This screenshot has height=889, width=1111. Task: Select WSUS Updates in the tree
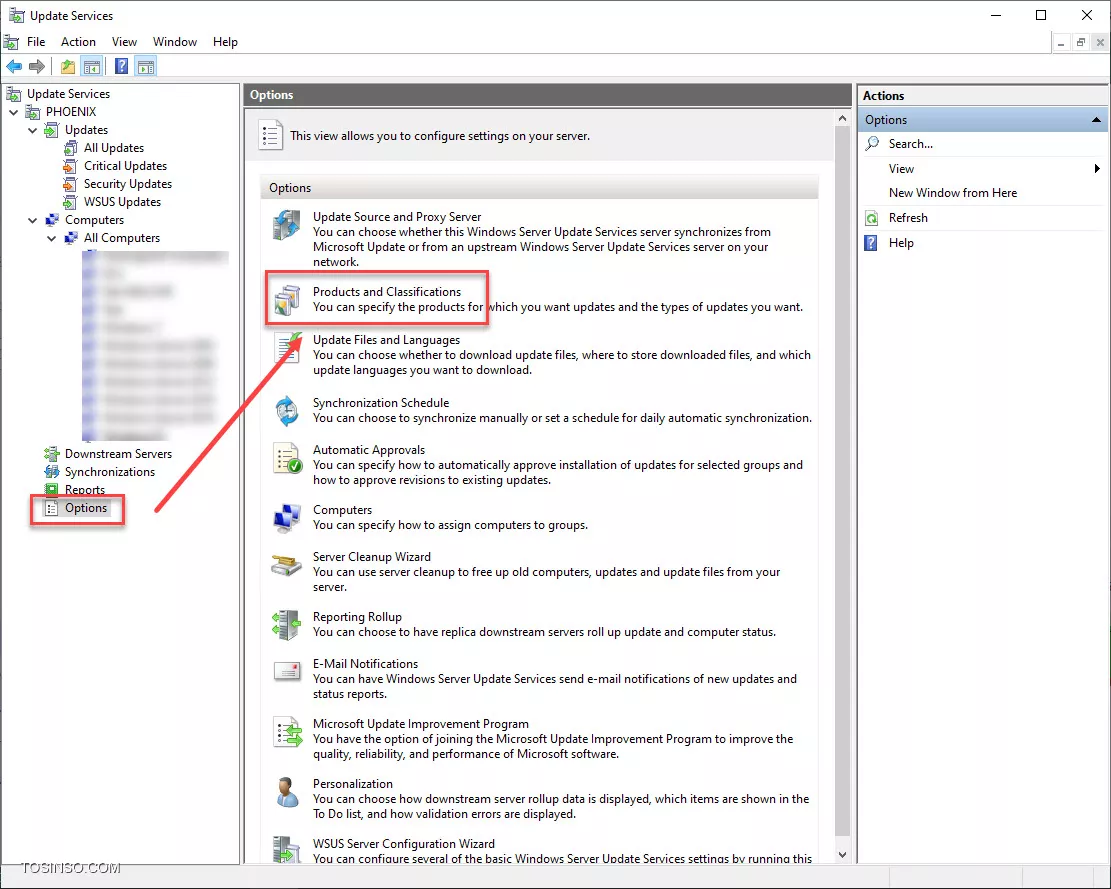tap(123, 202)
